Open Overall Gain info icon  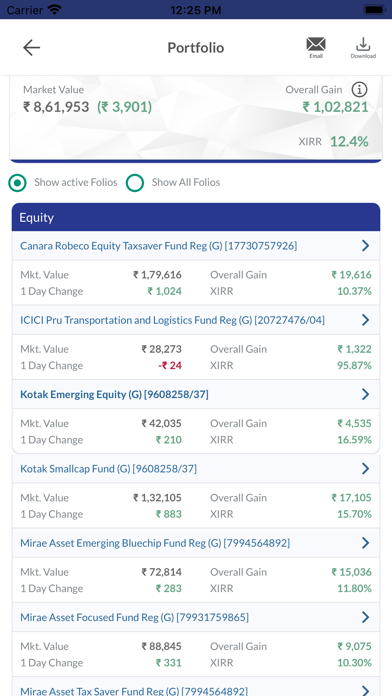(x=360, y=90)
